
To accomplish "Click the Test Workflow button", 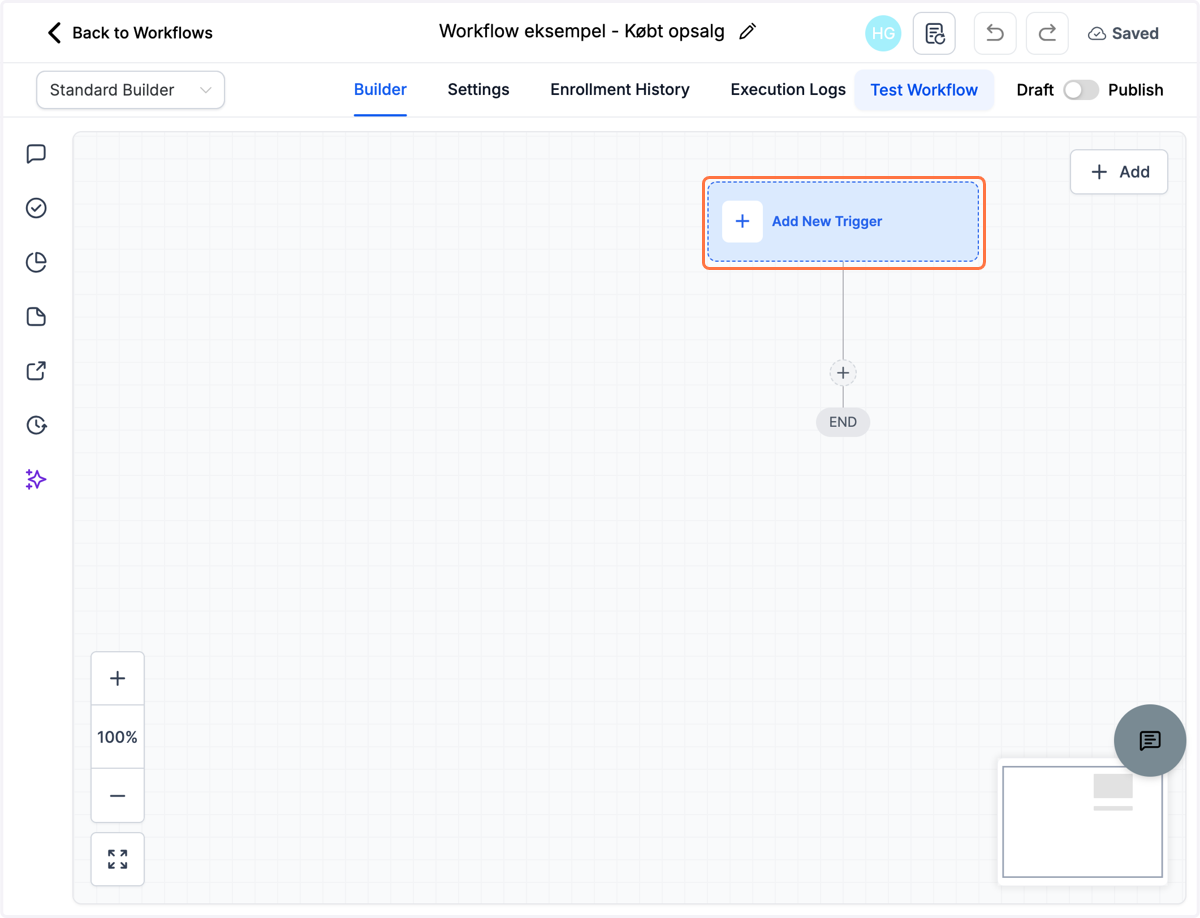I will click(924, 90).
